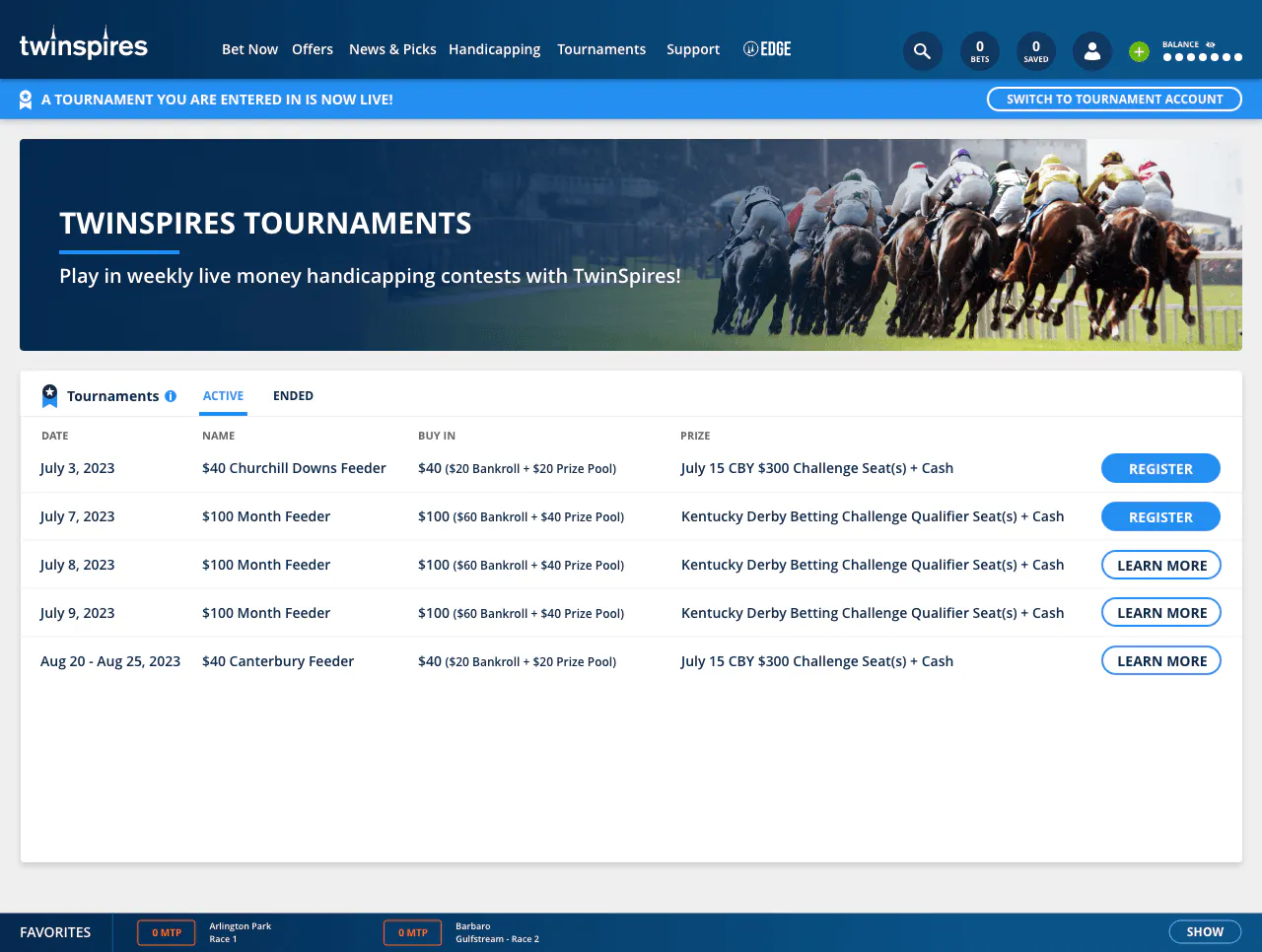Screen dimensions: 1262x952
Task: Click the BUY IN column header
Action: point(437,436)
